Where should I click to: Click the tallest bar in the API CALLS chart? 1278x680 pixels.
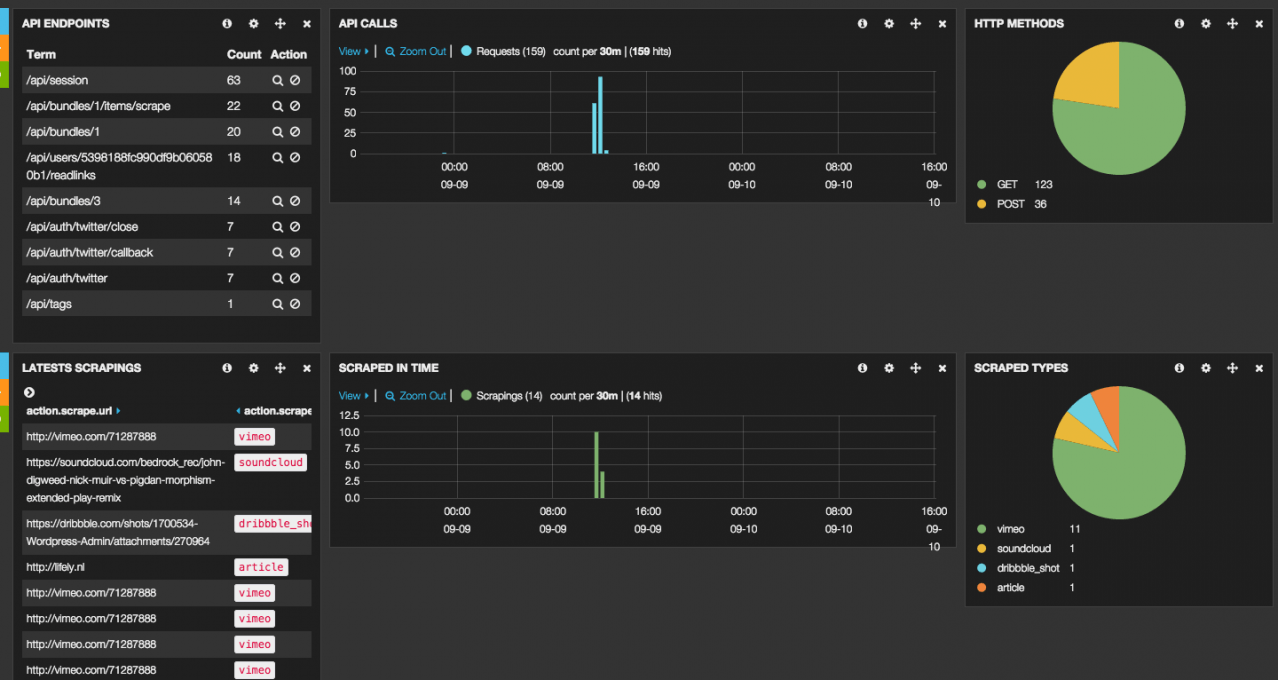coord(600,115)
